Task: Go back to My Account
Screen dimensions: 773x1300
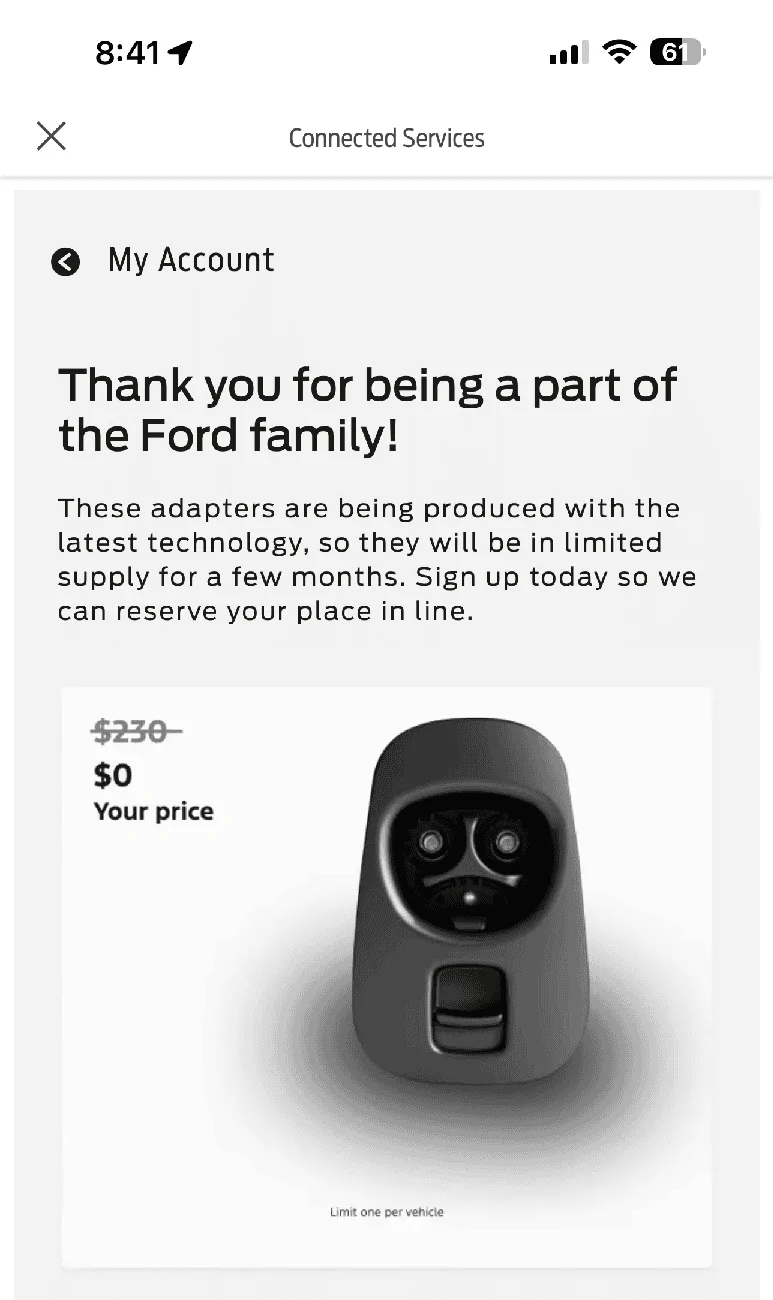Action: [191, 260]
